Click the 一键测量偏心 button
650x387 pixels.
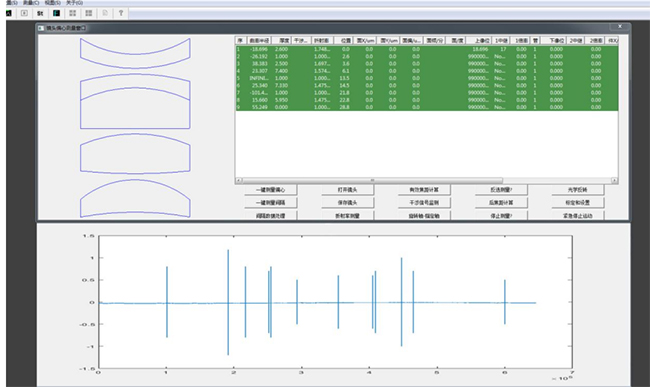[x=270, y=190]
